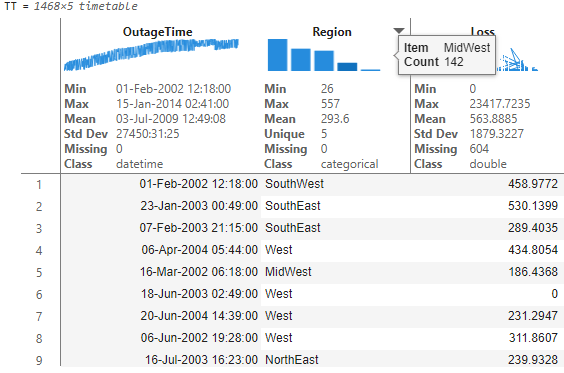Image resolution: width=564 pixels, height=373 pixels.
Task: Click Loss Max value 23417.7235
Action: click(500, 104)
